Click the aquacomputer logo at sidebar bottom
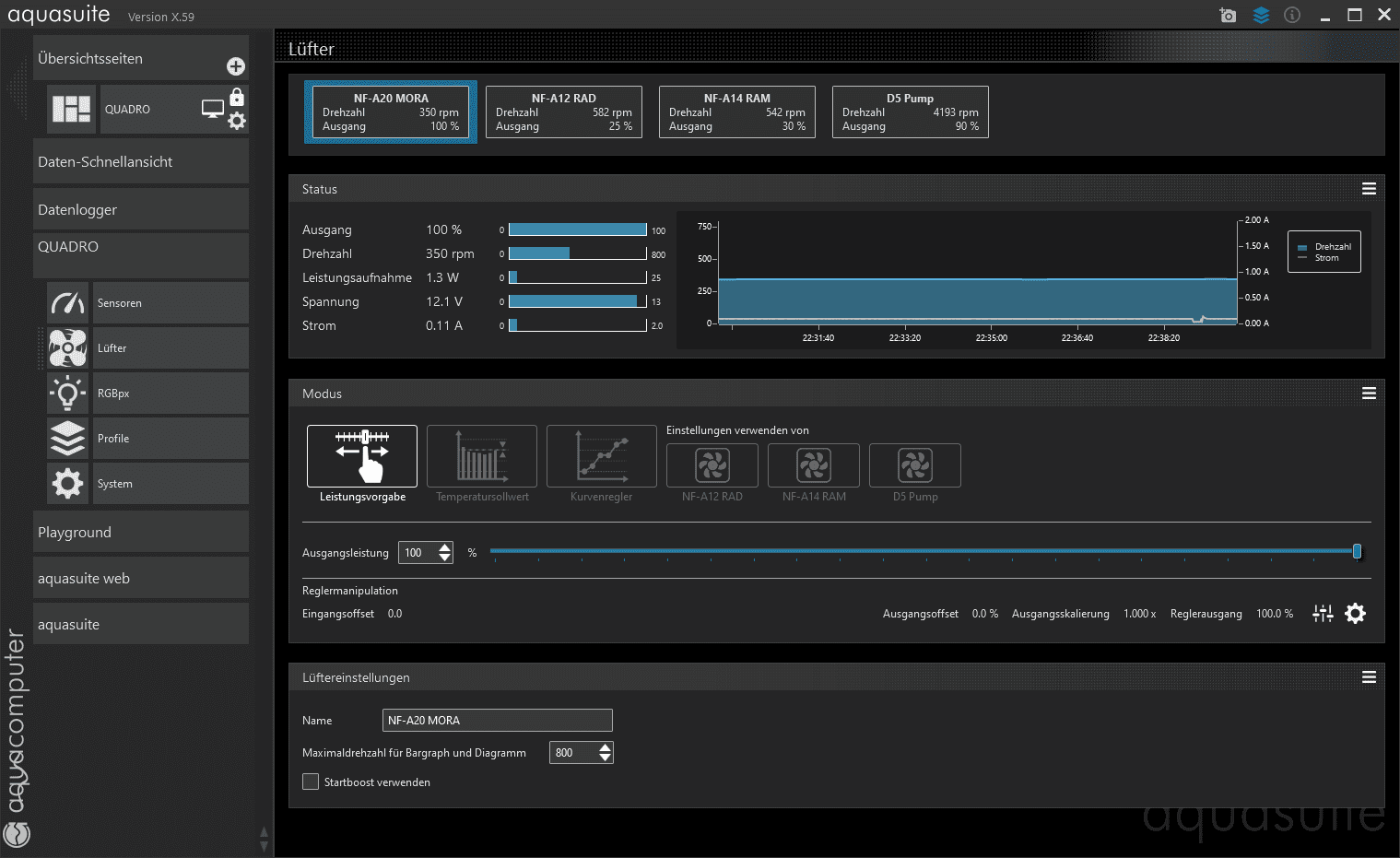Screen dimensions: 1400x858 (17, 834)
